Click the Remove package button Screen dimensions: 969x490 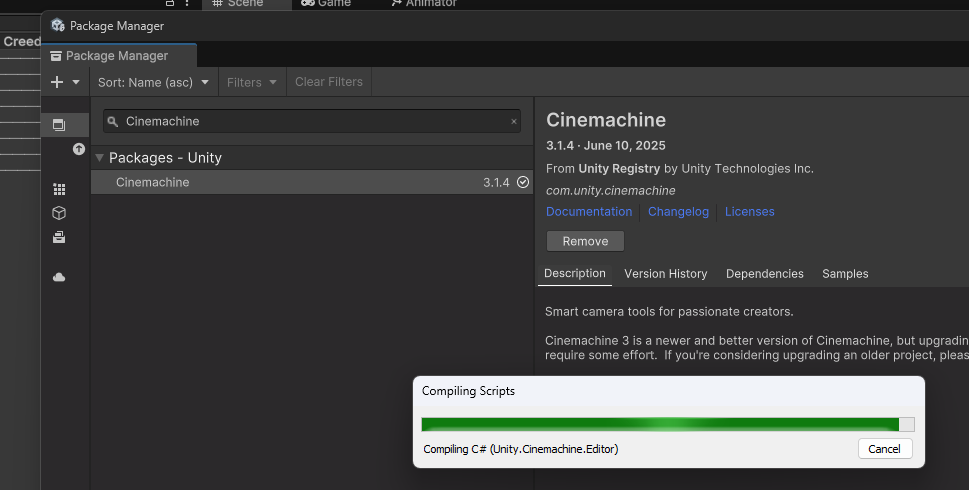click(x=585, y=241)
